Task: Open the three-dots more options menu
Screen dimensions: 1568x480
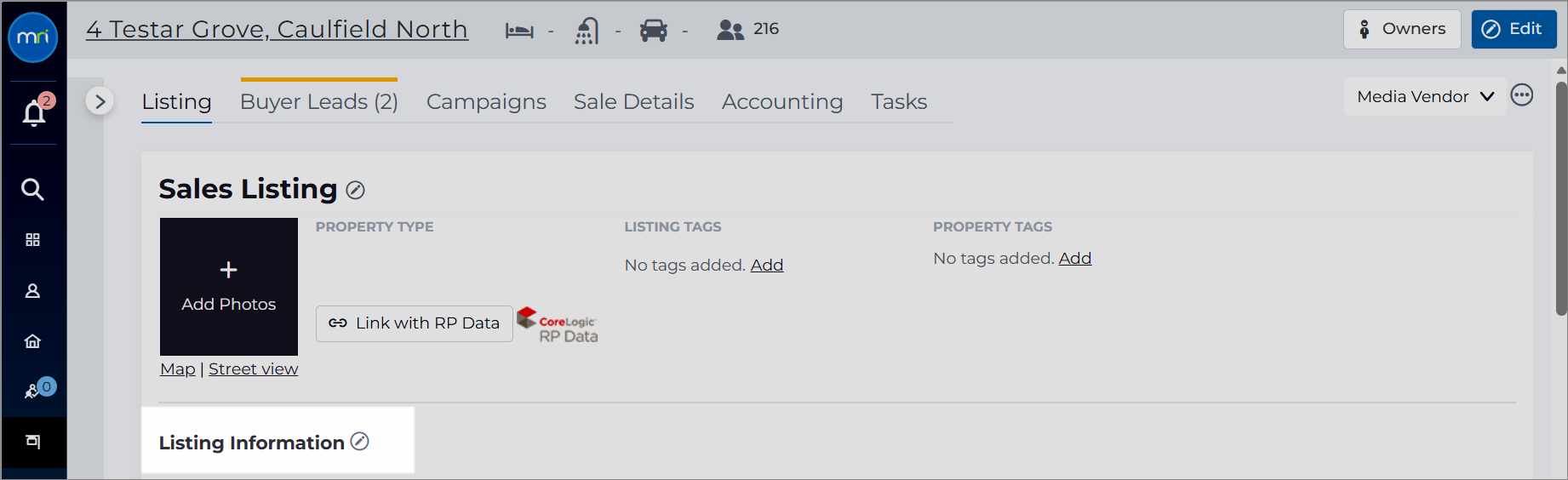Action: 1522,95
